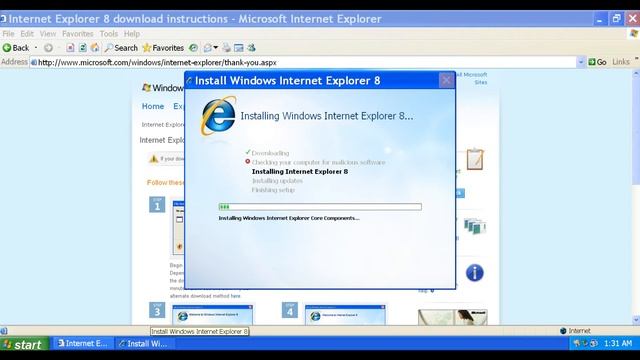Click the 1:31 AM system clock
The width and height of the screenshot is (640, 360).
tap(618, 343)
